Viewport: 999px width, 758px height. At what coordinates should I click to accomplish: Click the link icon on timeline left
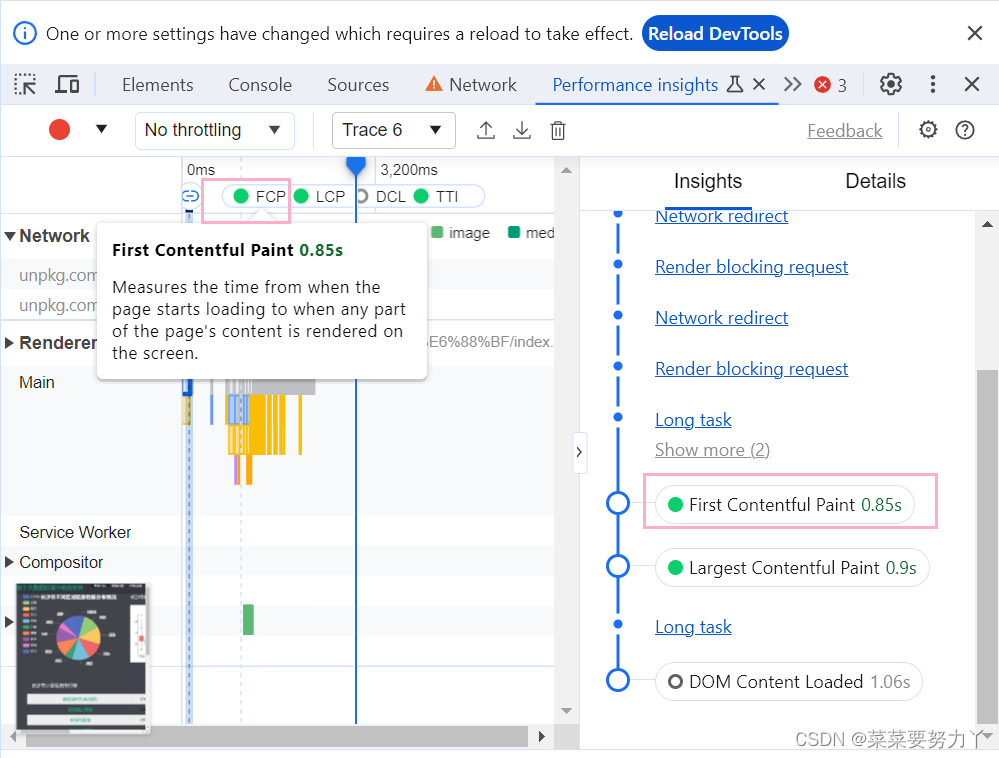[190, 196]
